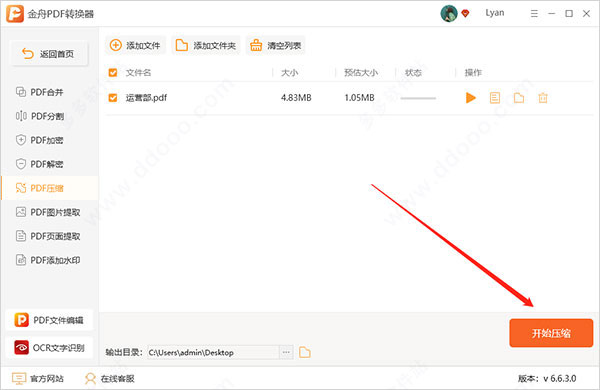Click 添加文件 to add a file
Viewport: 600px width, 390px height.
pos(135,46)
